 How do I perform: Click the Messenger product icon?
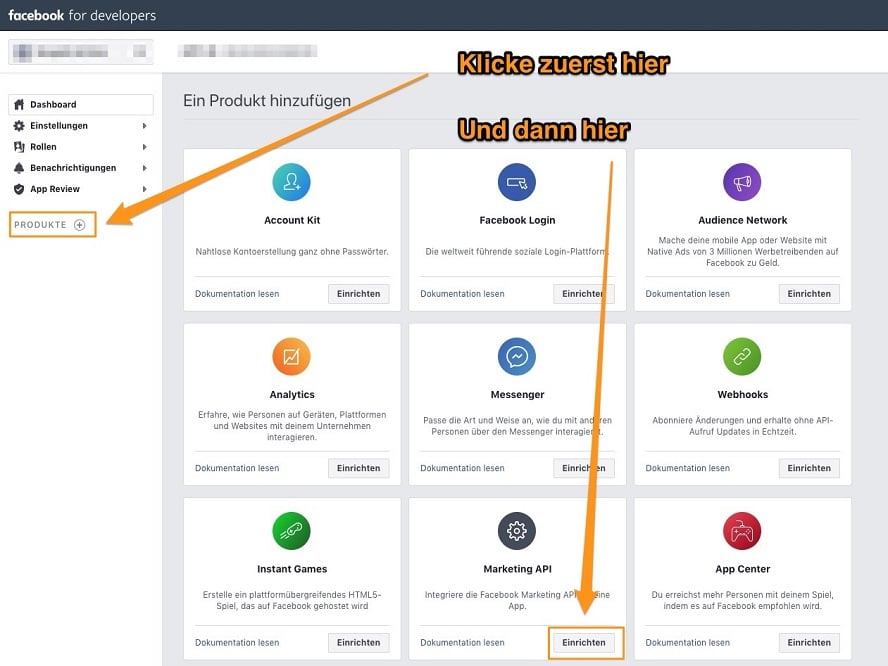pyautogui.click(x=516, y=357)
